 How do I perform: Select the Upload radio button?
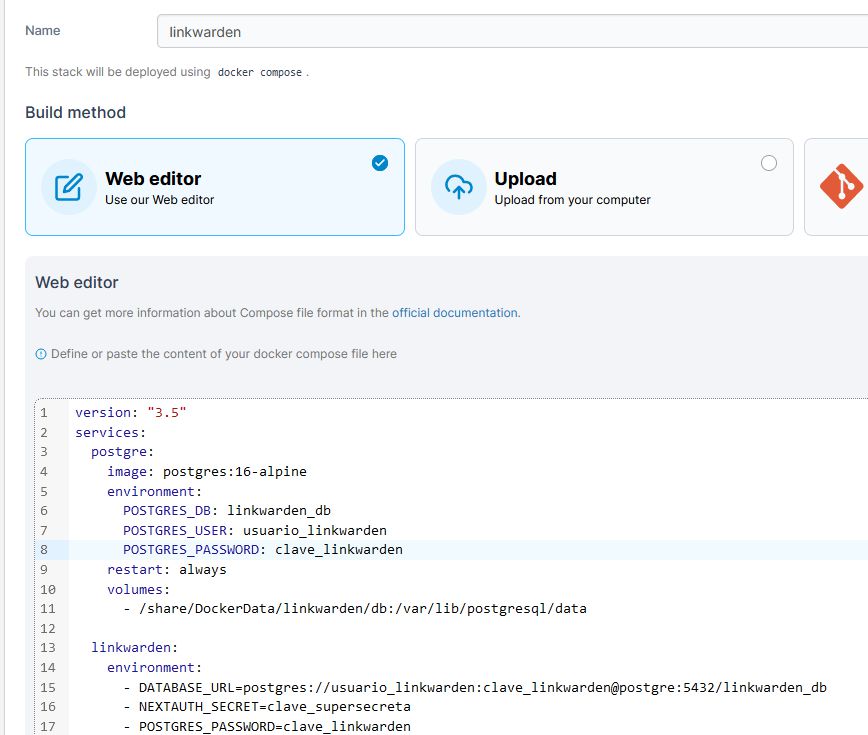(768, 163)
